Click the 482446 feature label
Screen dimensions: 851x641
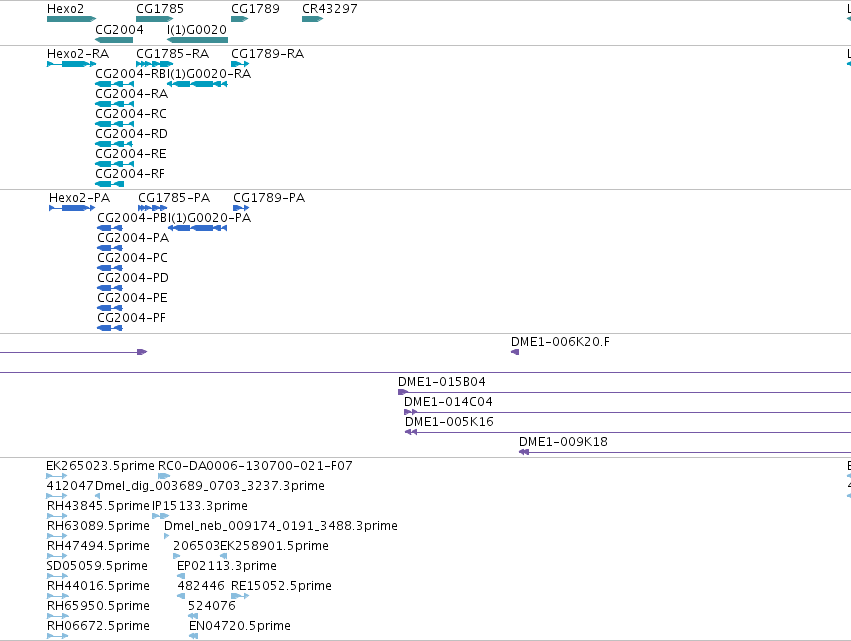(201, 587)
